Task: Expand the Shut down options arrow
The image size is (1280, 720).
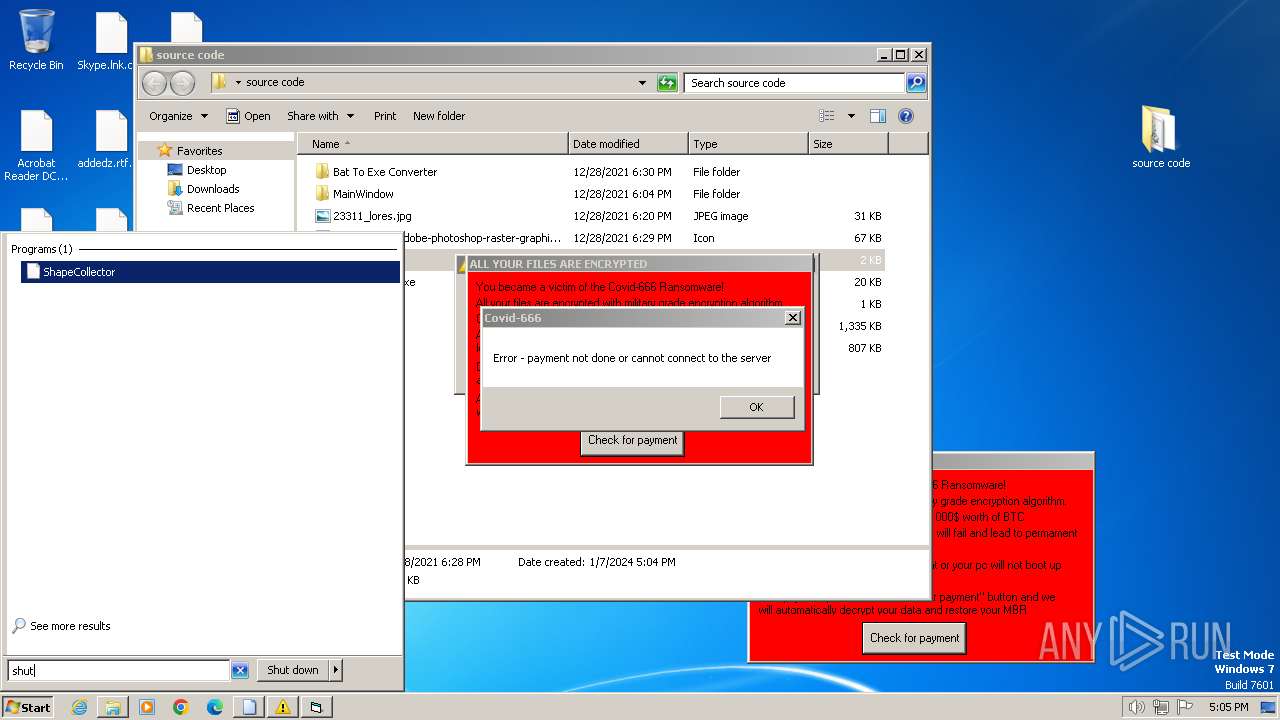Action: 335,670
